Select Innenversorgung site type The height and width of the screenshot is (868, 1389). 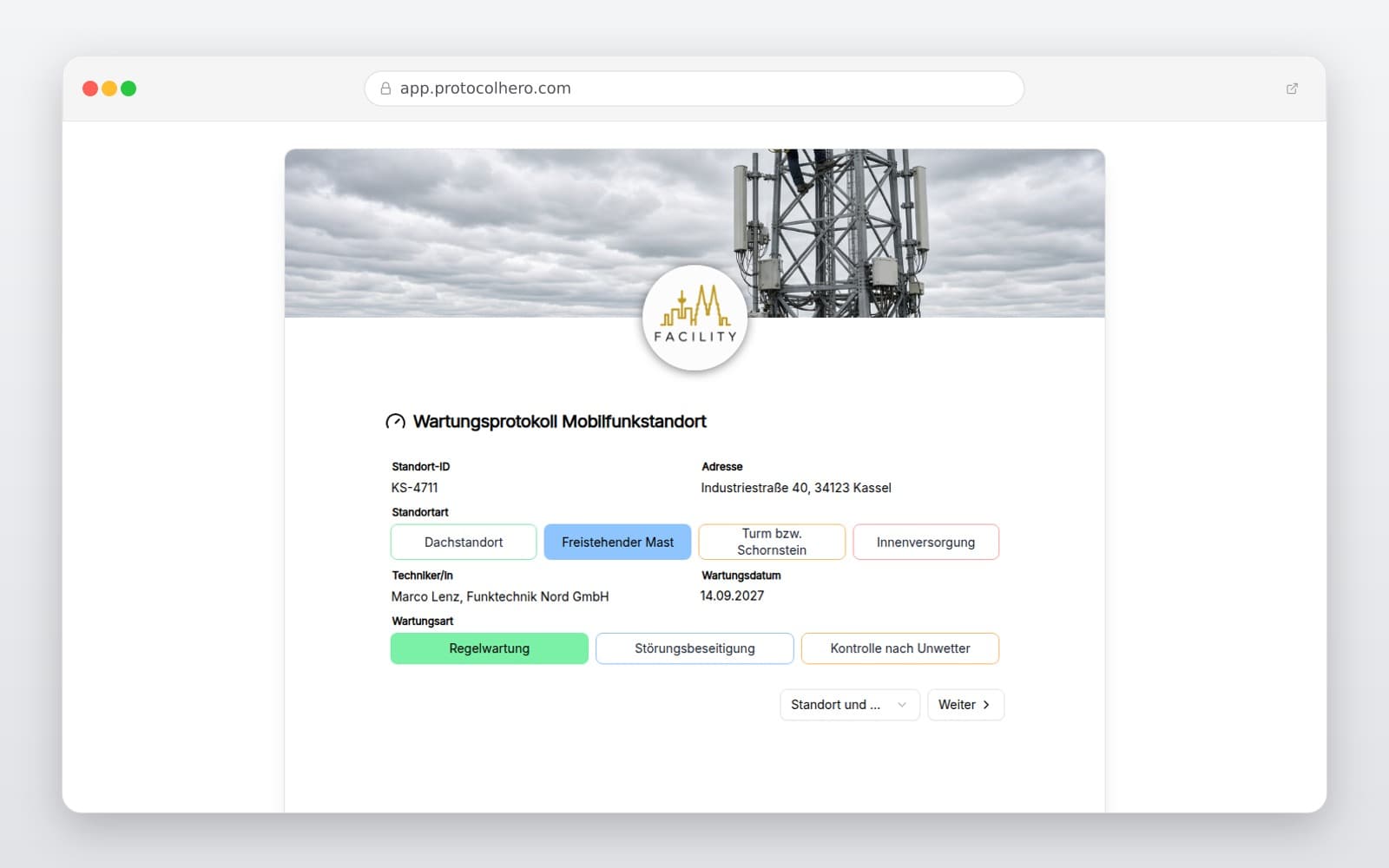pyautogui.click(x=925, y=542)
